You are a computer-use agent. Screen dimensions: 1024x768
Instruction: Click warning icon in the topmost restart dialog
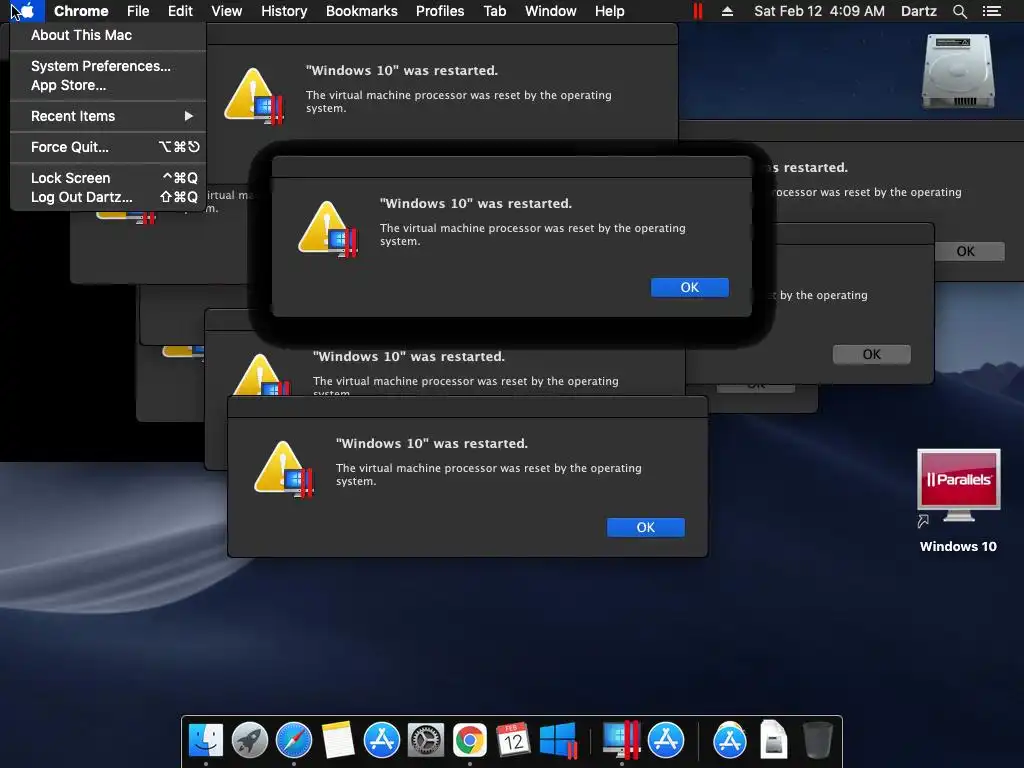[253, 95]
